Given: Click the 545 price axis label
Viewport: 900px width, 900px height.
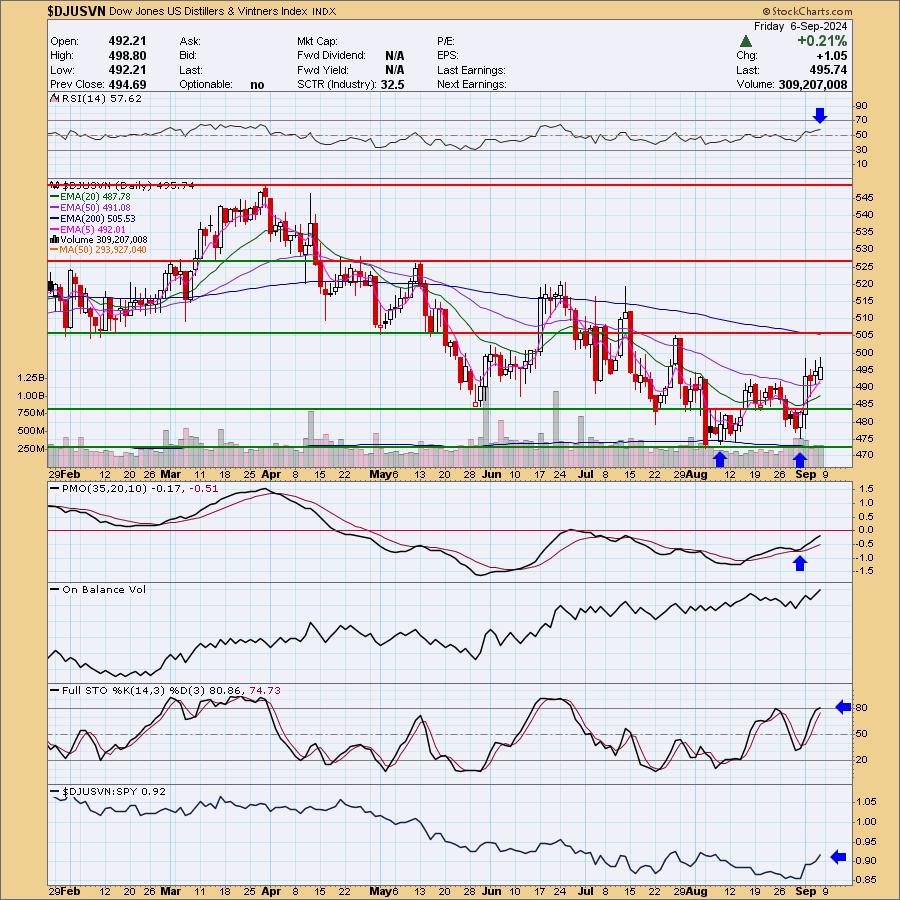Looking at the screenshot, I should tap(864, 197).
